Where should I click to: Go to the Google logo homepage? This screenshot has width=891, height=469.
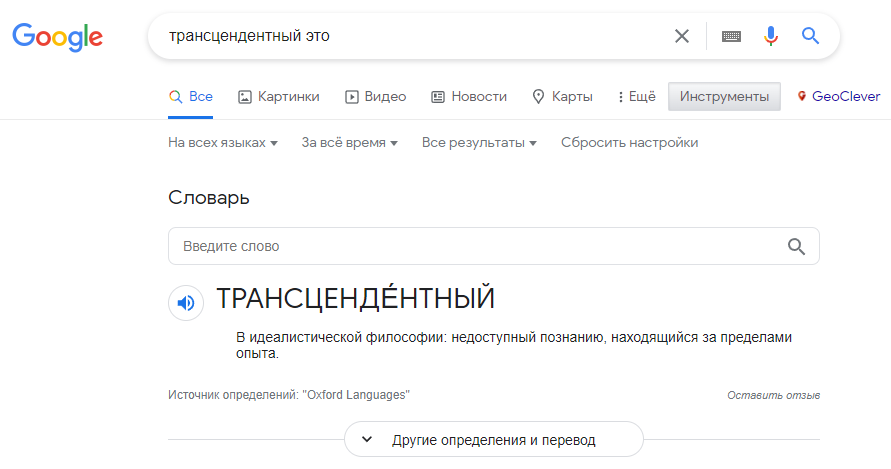tap(57, 37)
